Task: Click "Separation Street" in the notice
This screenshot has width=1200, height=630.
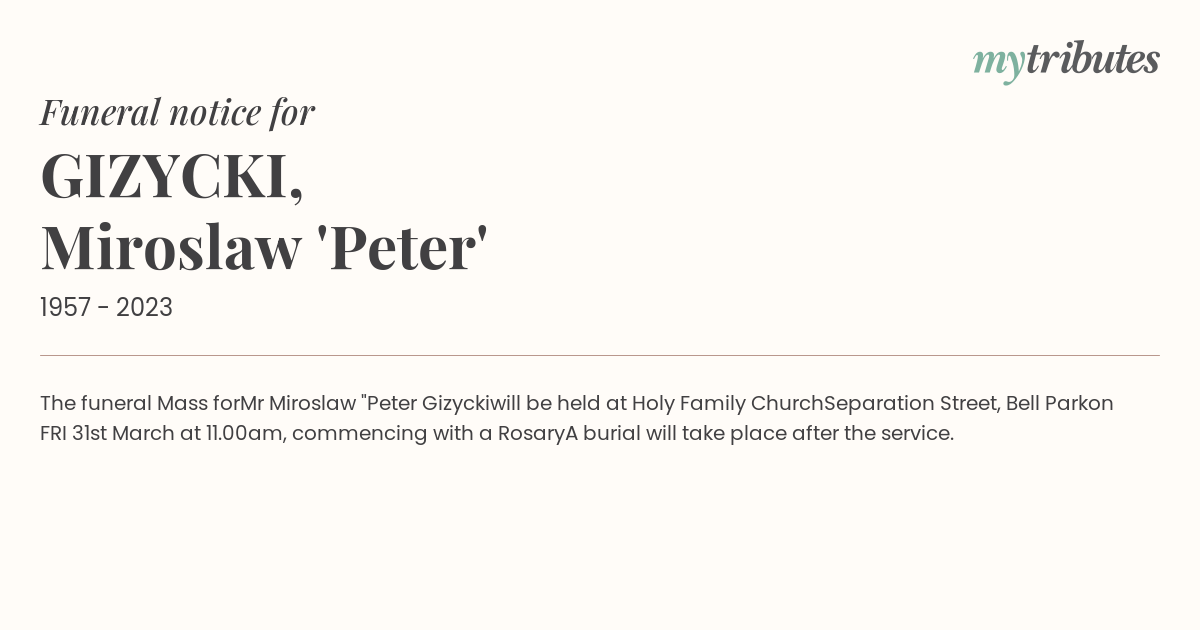Action: 909,404
